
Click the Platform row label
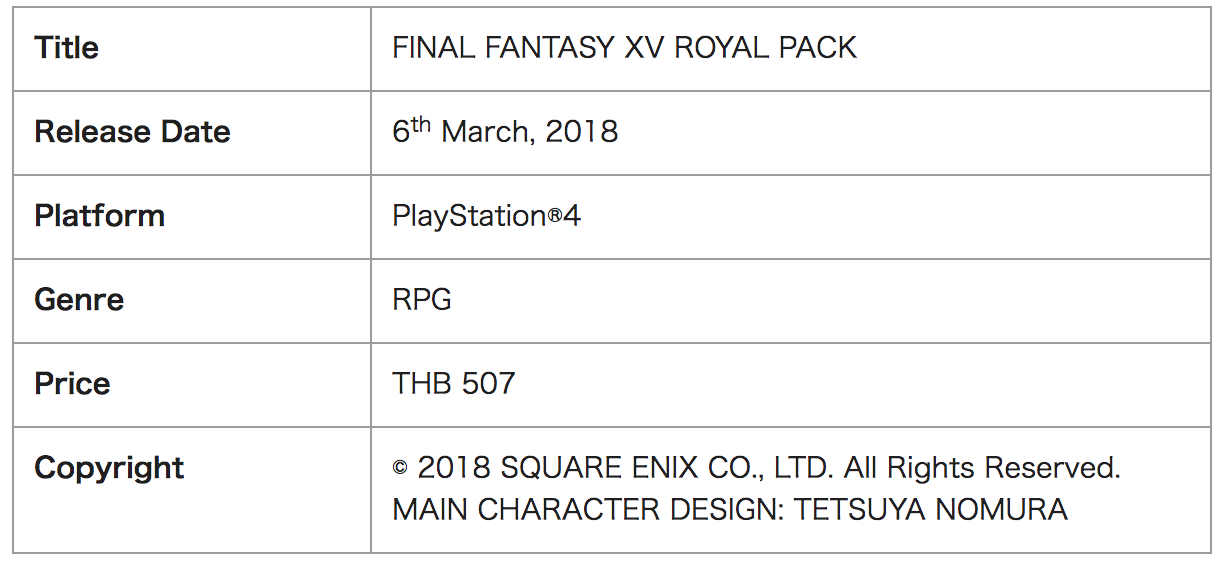point(99,216)
